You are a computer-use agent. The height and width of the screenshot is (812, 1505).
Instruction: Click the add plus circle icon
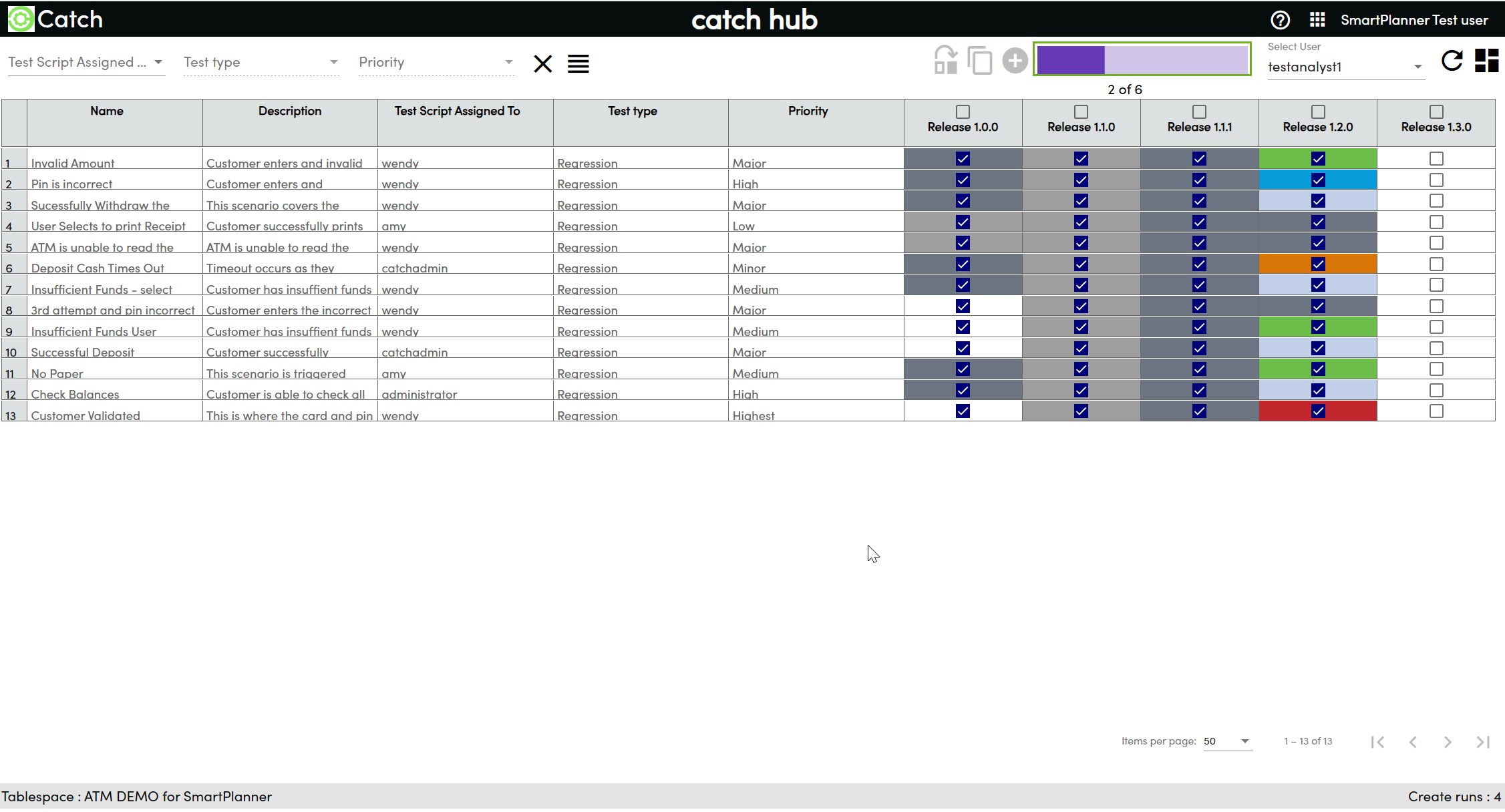tap(1014, 61)
